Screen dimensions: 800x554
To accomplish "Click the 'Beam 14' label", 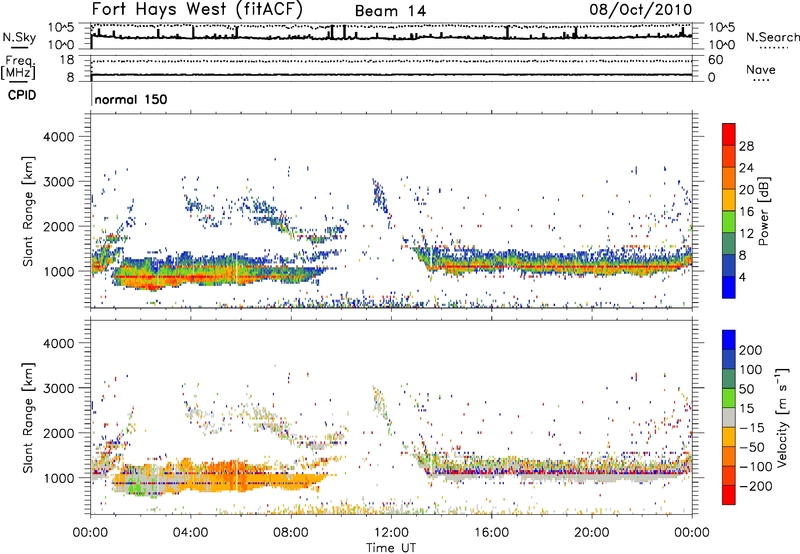I will click(390, 11).
